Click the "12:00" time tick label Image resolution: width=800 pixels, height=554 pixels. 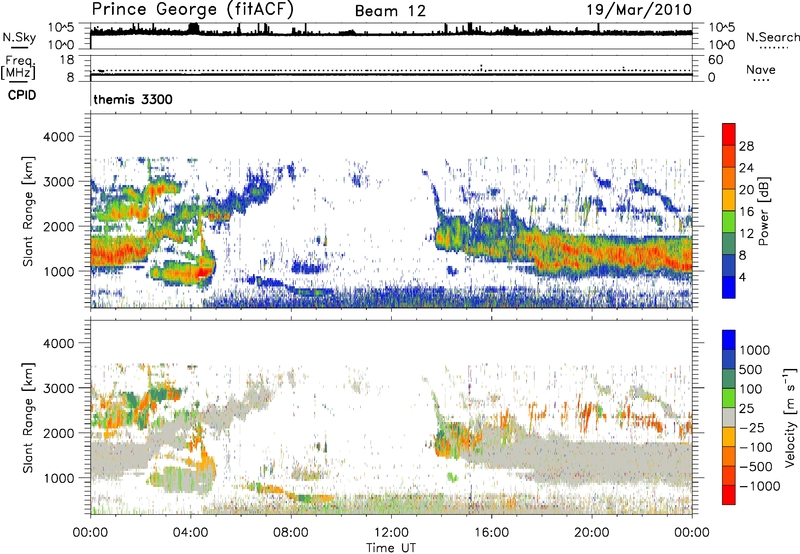(391, 533)
